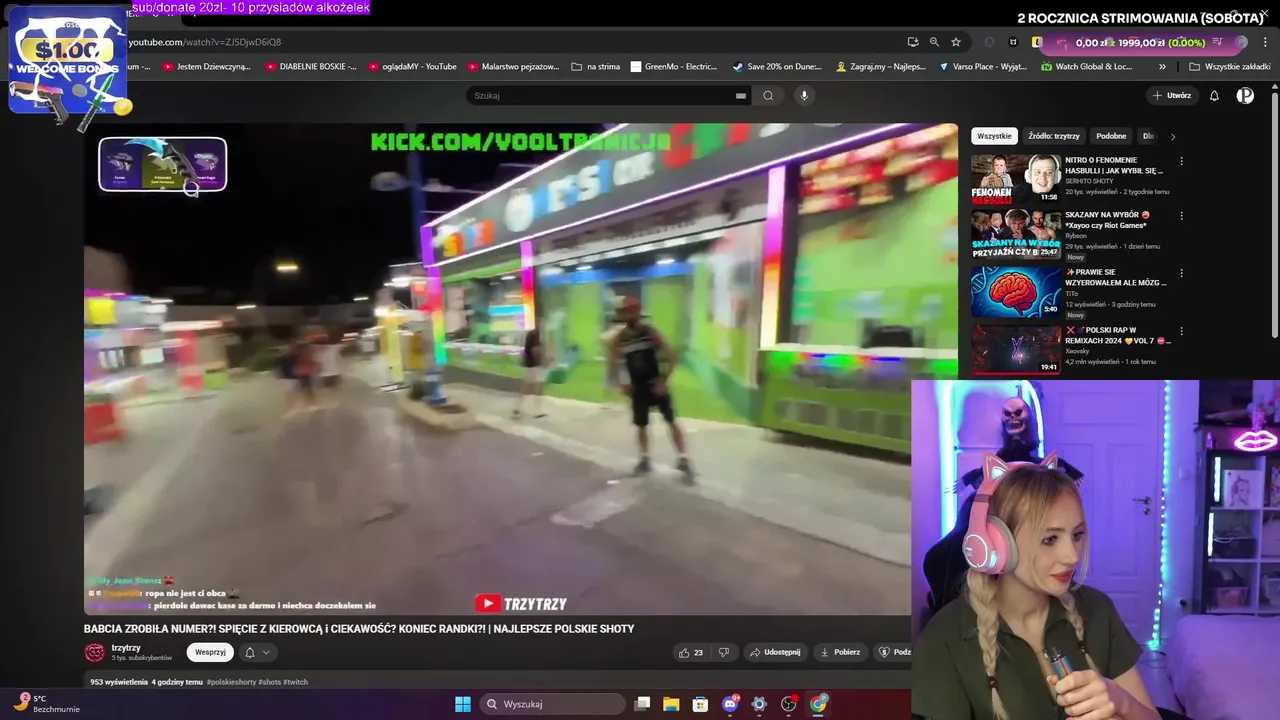Screen dimensions: 1280x720
Task: Select the Podobne filter chip
Action: [x=1111, y=136]
